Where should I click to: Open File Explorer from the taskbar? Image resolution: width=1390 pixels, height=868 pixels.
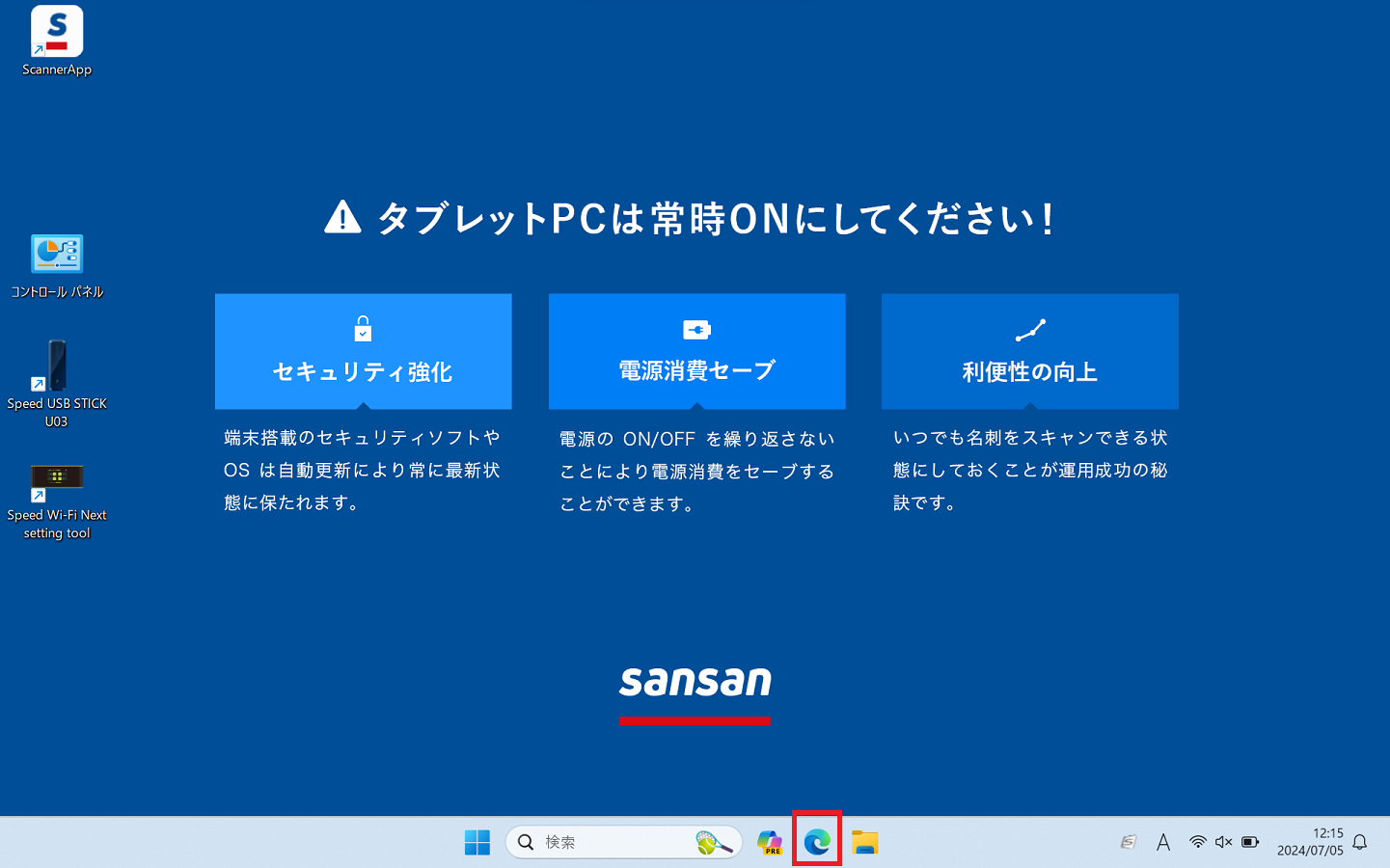point(865,842)
